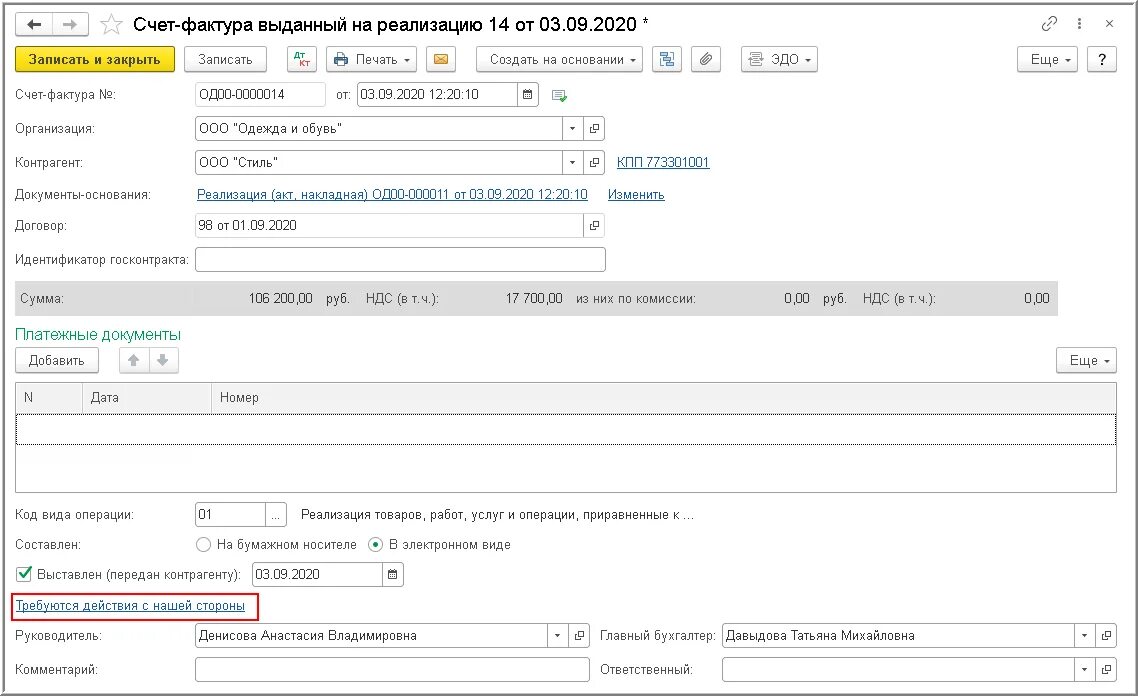This screenshot has height=696, width=1138.
Task: Click the Записать button
Action: [225, 60]
